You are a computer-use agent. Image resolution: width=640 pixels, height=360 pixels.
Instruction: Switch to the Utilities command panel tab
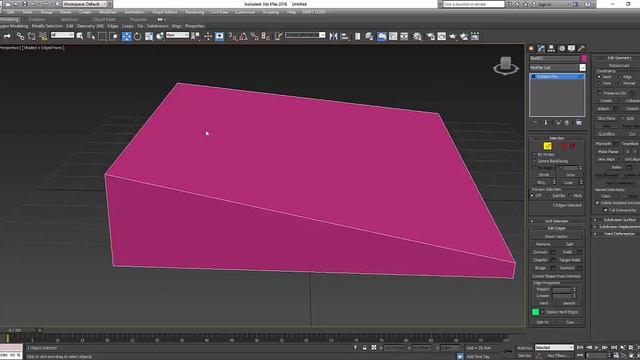click(x=582, y=48)
